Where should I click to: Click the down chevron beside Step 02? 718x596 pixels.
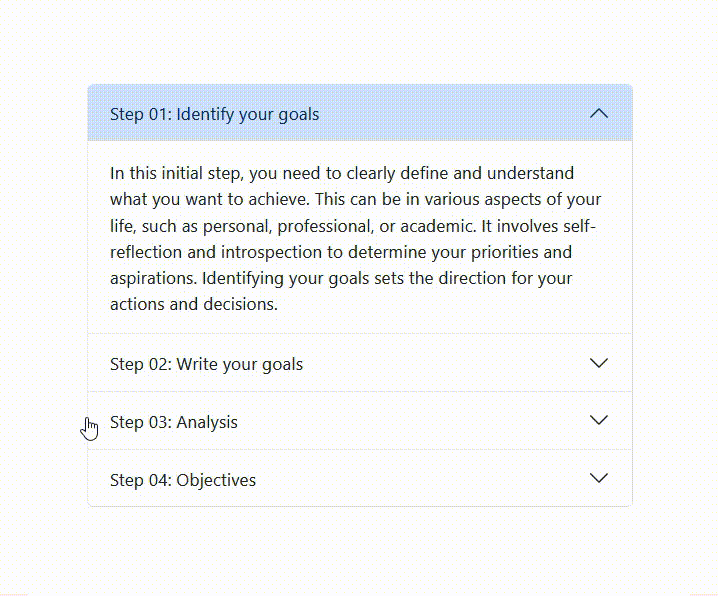coord(599,363)
